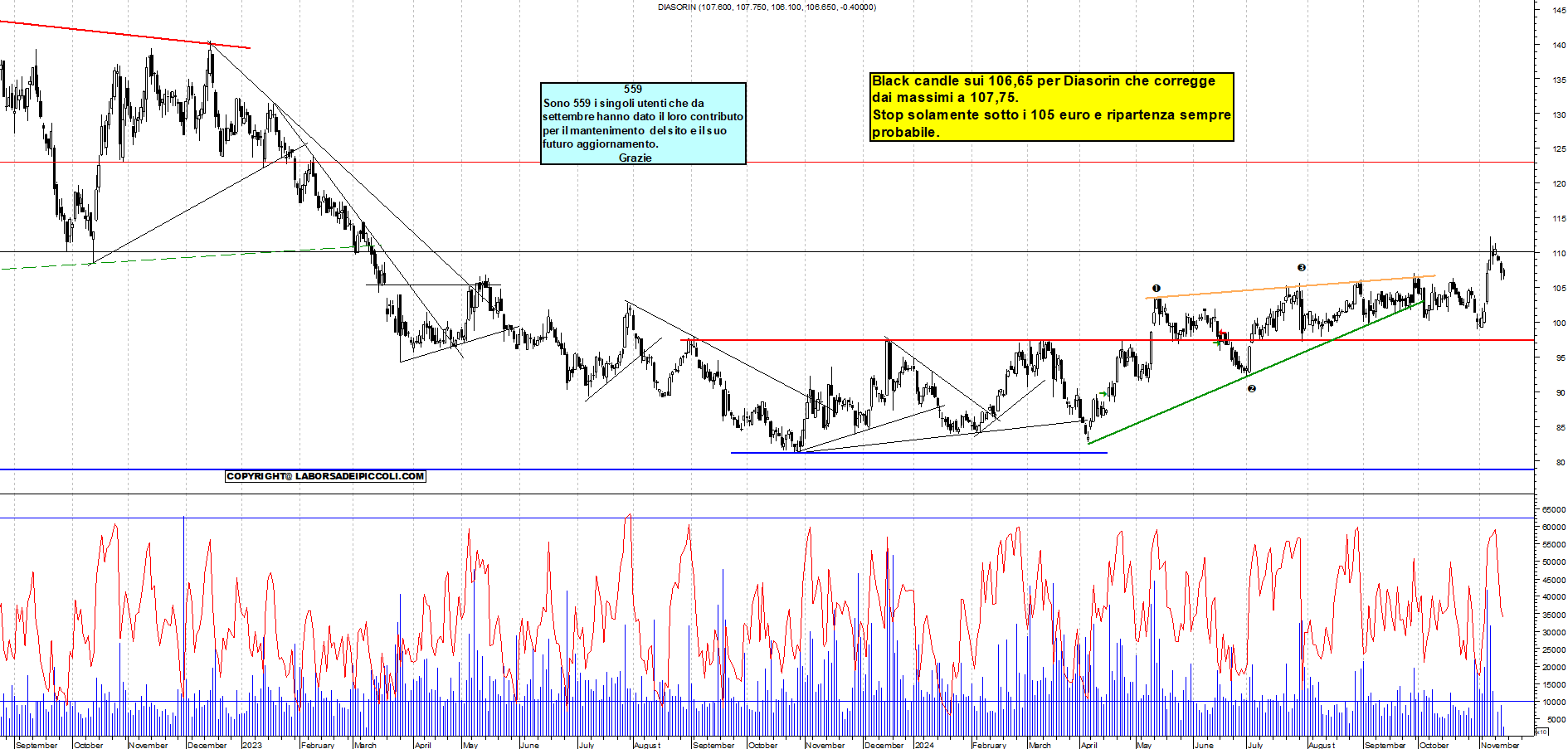
Task: Click the 60000 volume axis label
Action: 1554,528
